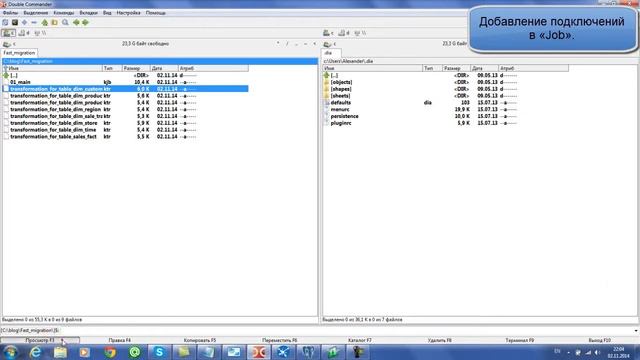Click the yellow folder toolbar icon

[54, 22]
